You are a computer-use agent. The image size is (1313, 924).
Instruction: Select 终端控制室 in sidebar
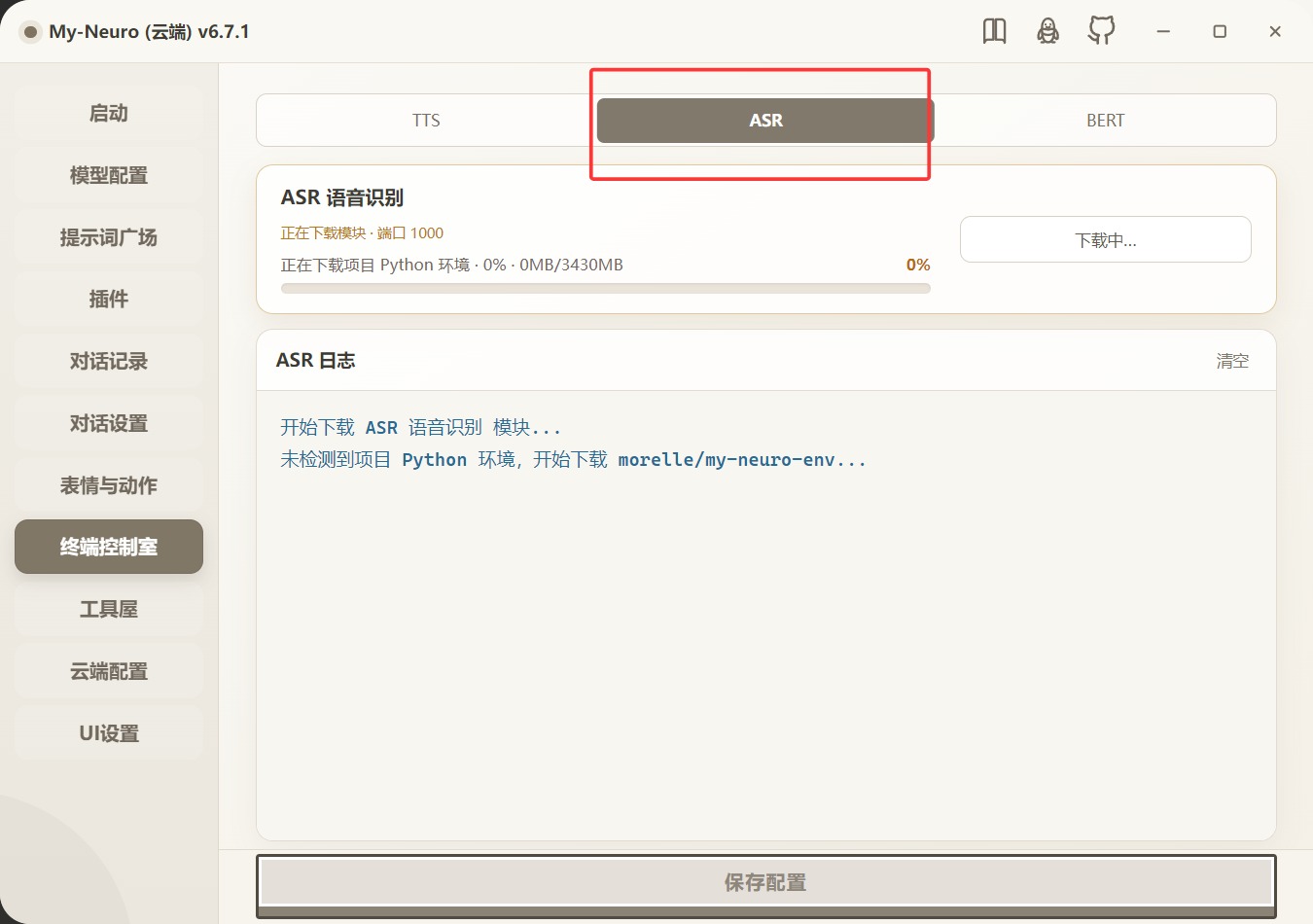pyautogui.click(x=109, y=547)
